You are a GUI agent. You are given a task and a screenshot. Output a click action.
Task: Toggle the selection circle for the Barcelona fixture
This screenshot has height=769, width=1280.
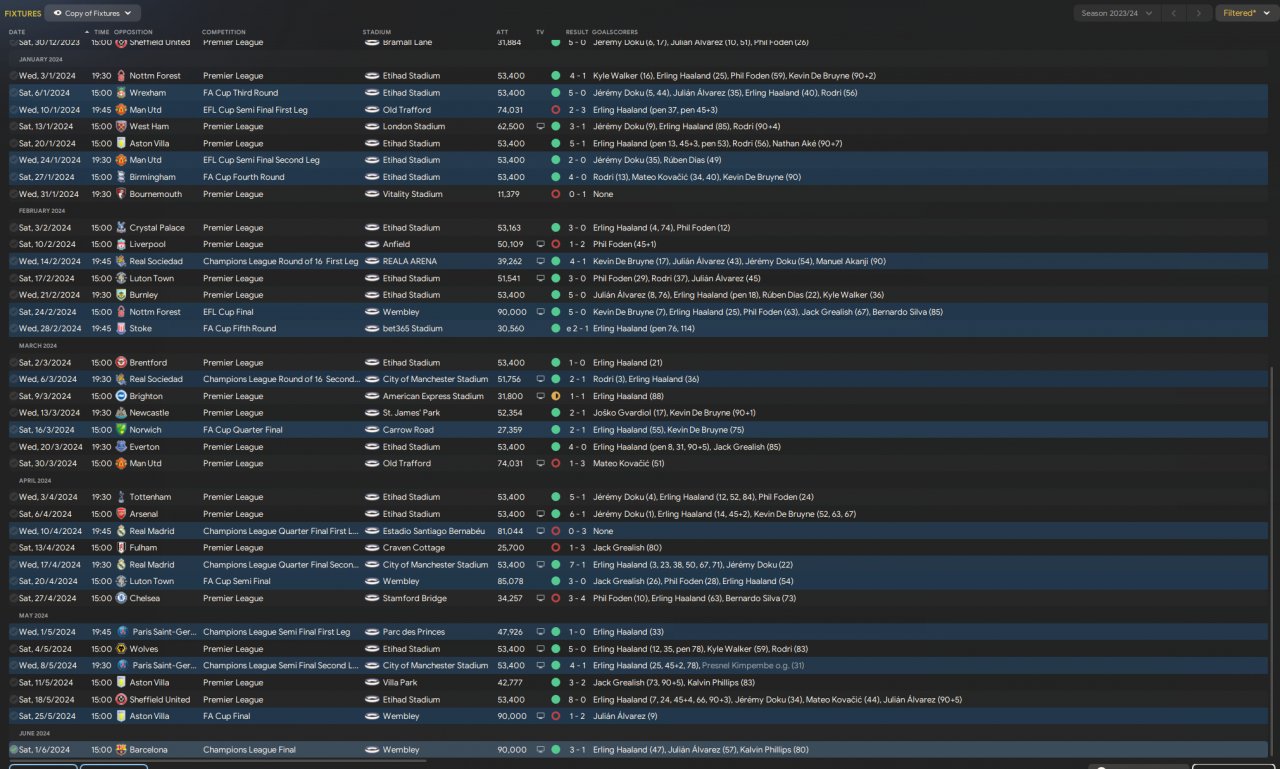coord(13,750)
